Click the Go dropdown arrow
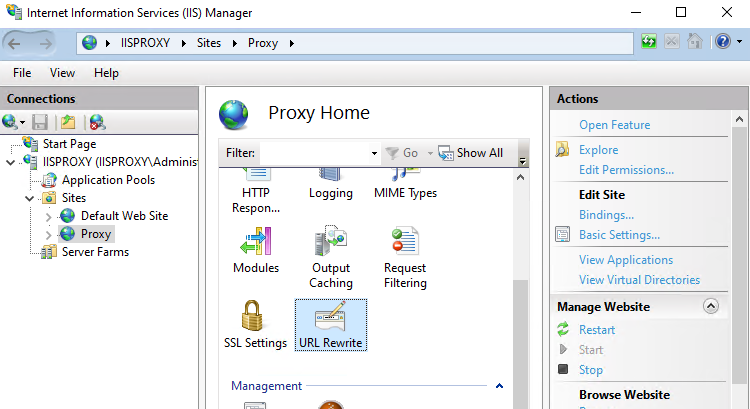 [x=430, y=153]
